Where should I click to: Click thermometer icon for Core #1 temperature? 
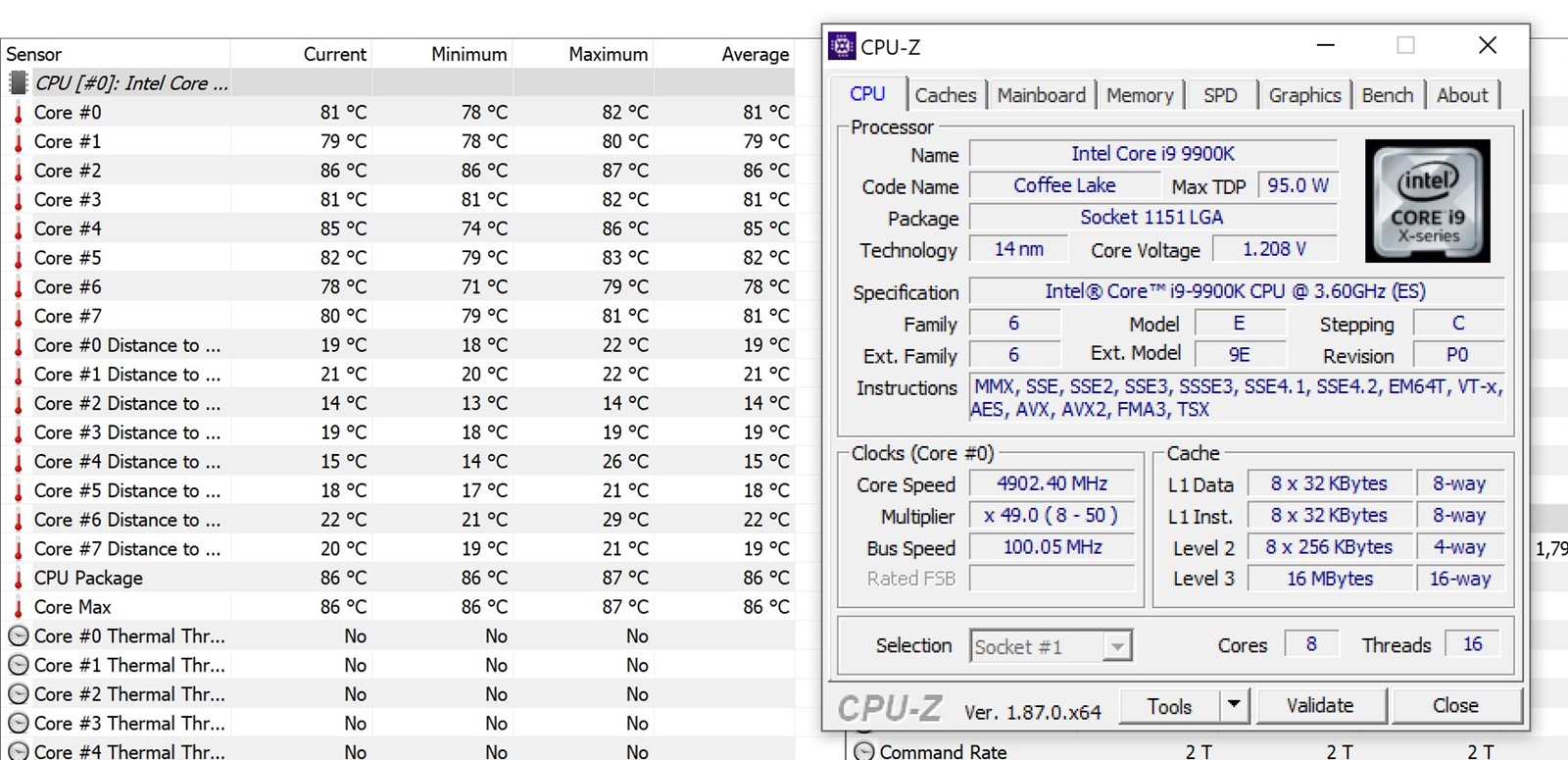[19, 142]
